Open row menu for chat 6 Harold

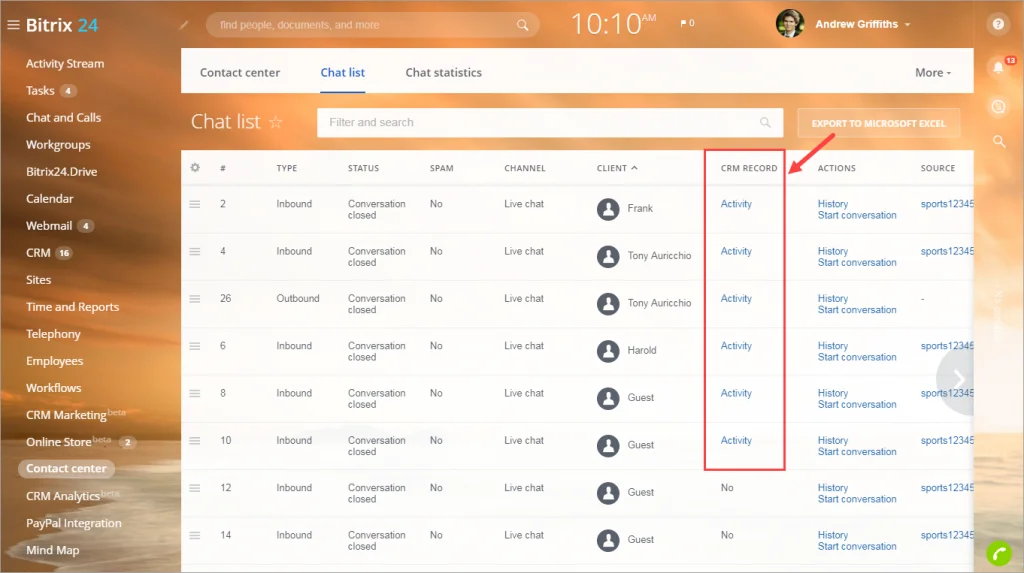(195, 346)
